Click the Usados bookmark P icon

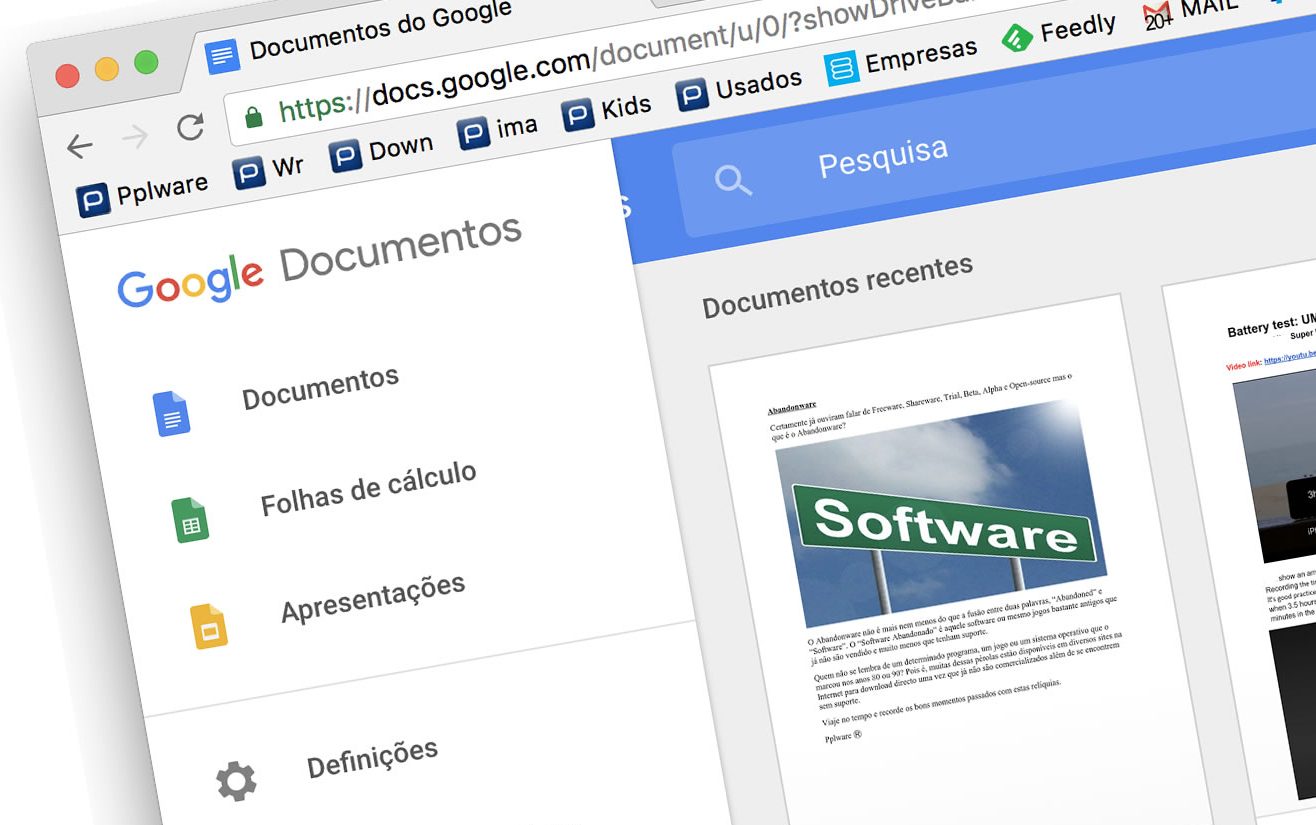coord(692,95)
